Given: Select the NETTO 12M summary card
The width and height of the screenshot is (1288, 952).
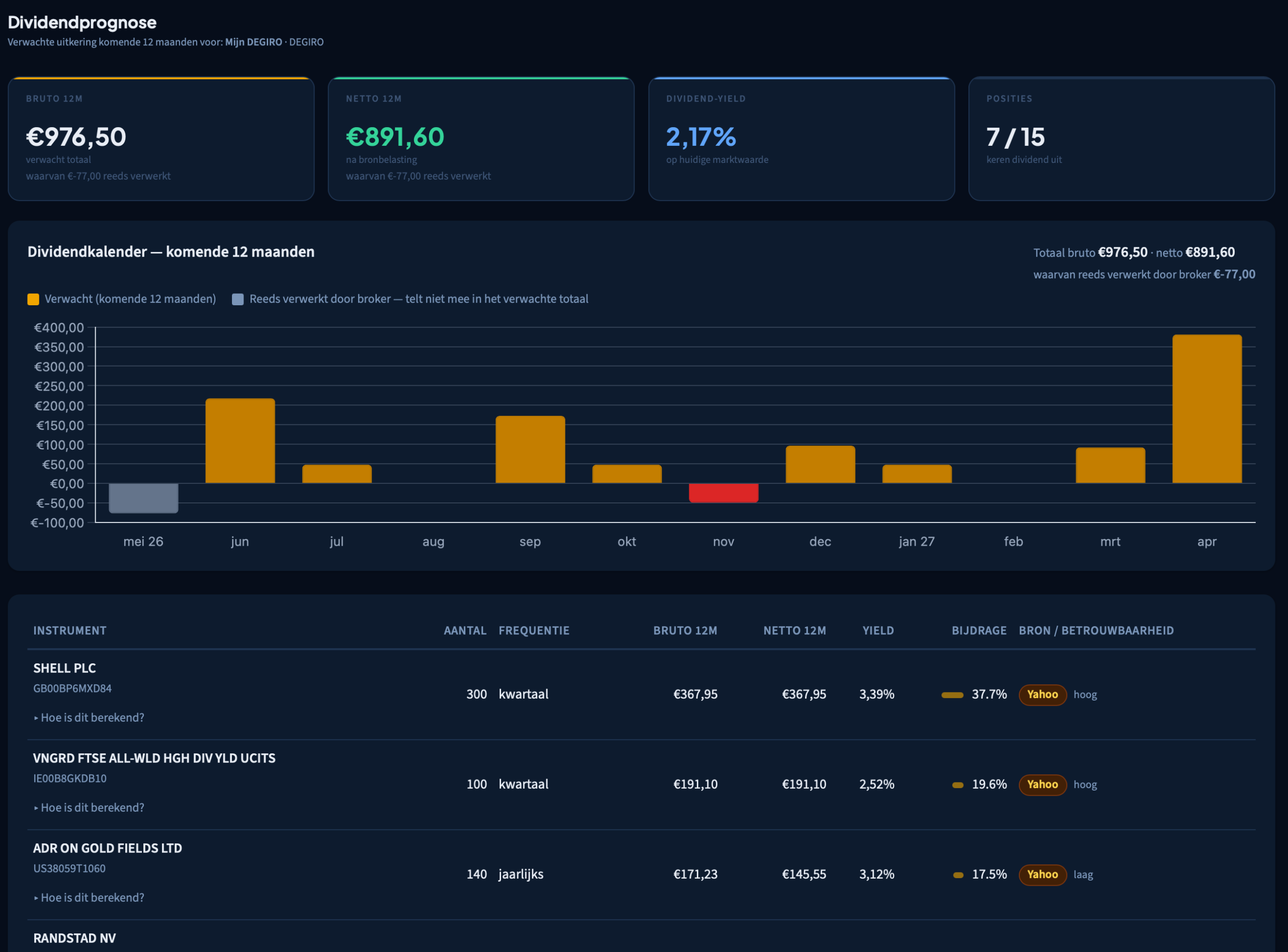Looking at the screenshot, I should pos(481,139).
